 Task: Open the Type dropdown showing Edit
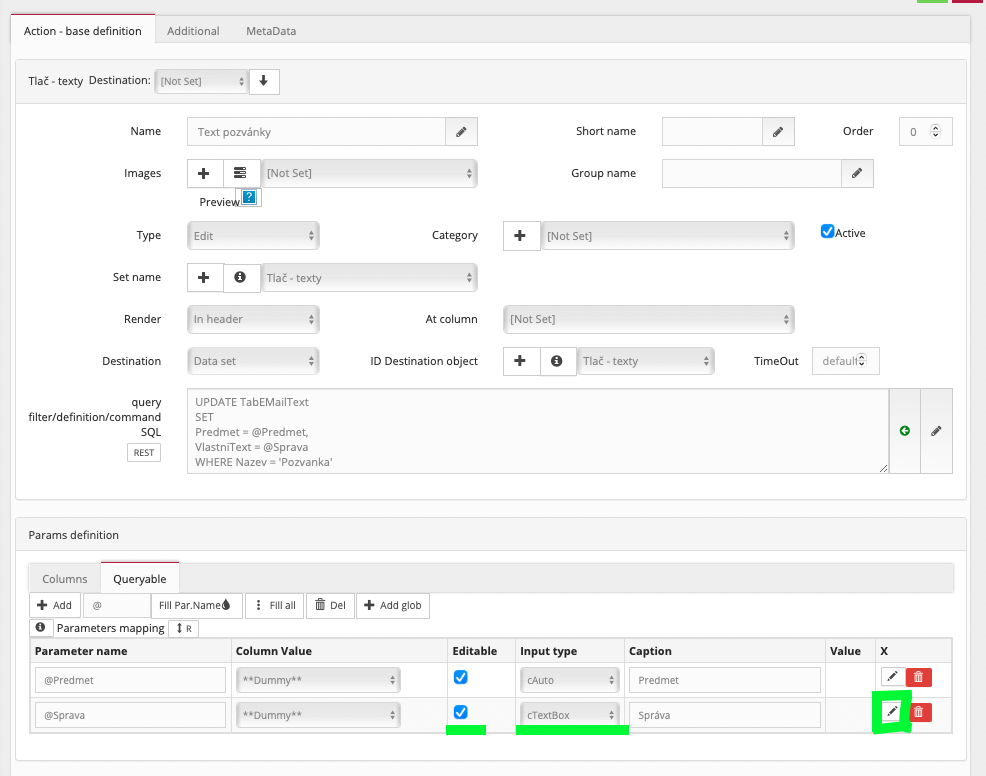click(x=253, y=236)
